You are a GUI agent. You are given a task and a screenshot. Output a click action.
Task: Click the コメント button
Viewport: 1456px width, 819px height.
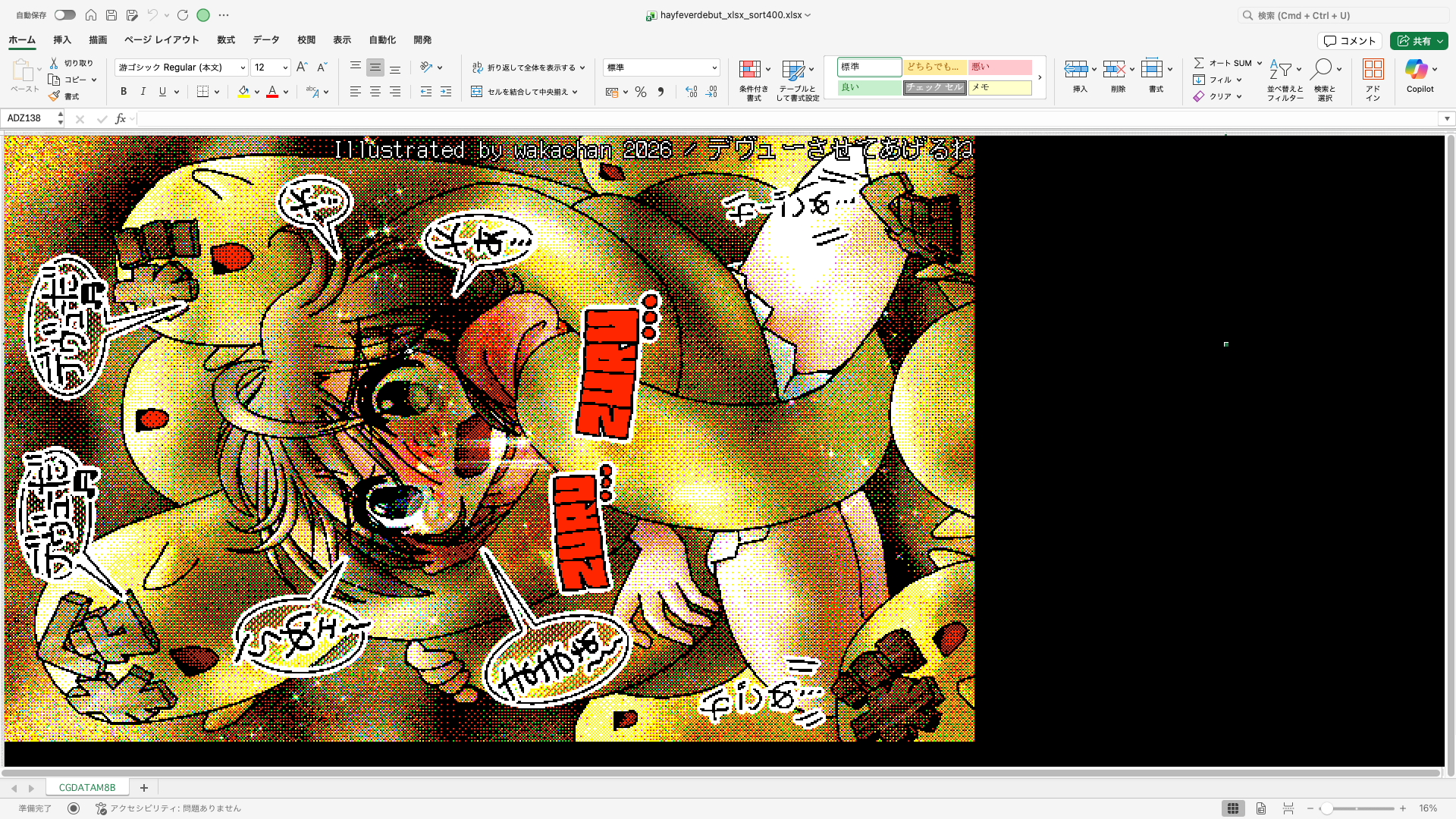click(x=1350, y=41)
